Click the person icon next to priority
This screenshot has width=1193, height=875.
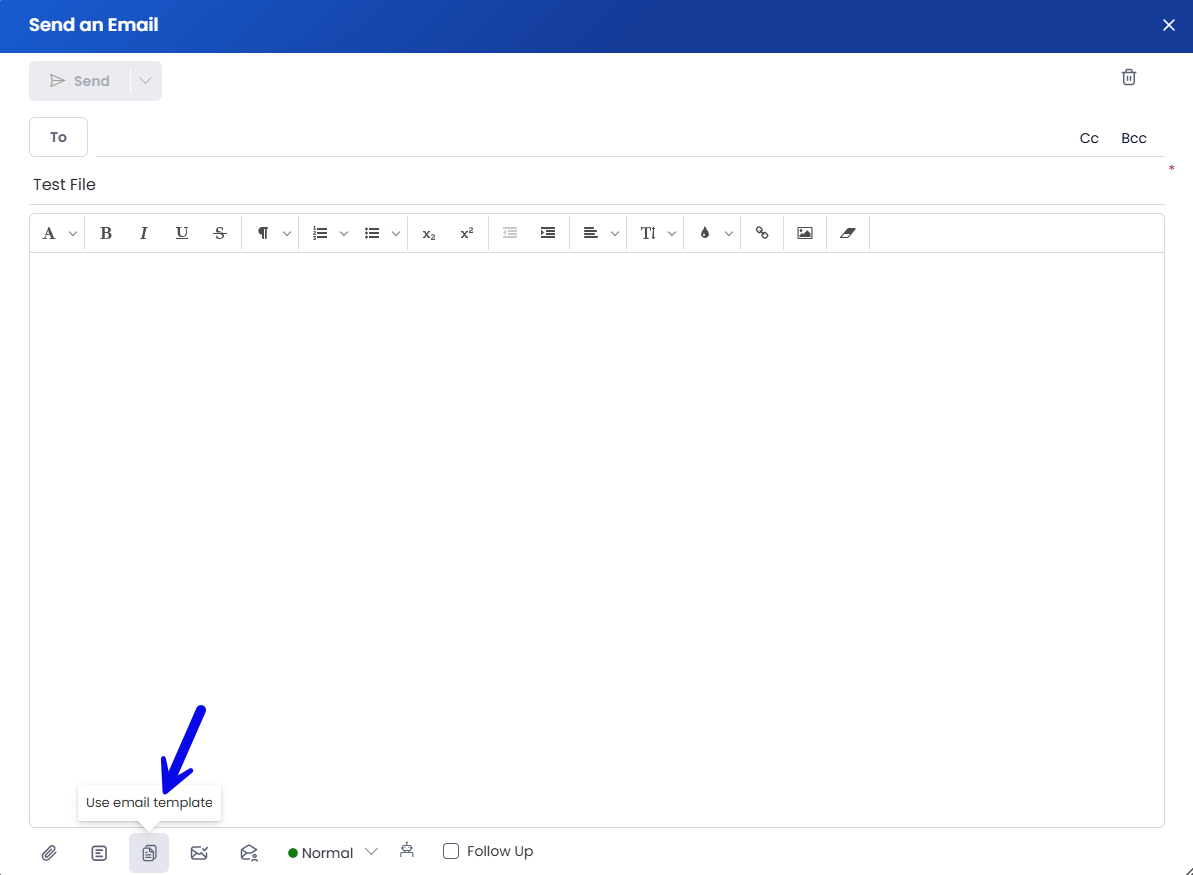coord(407,850)
